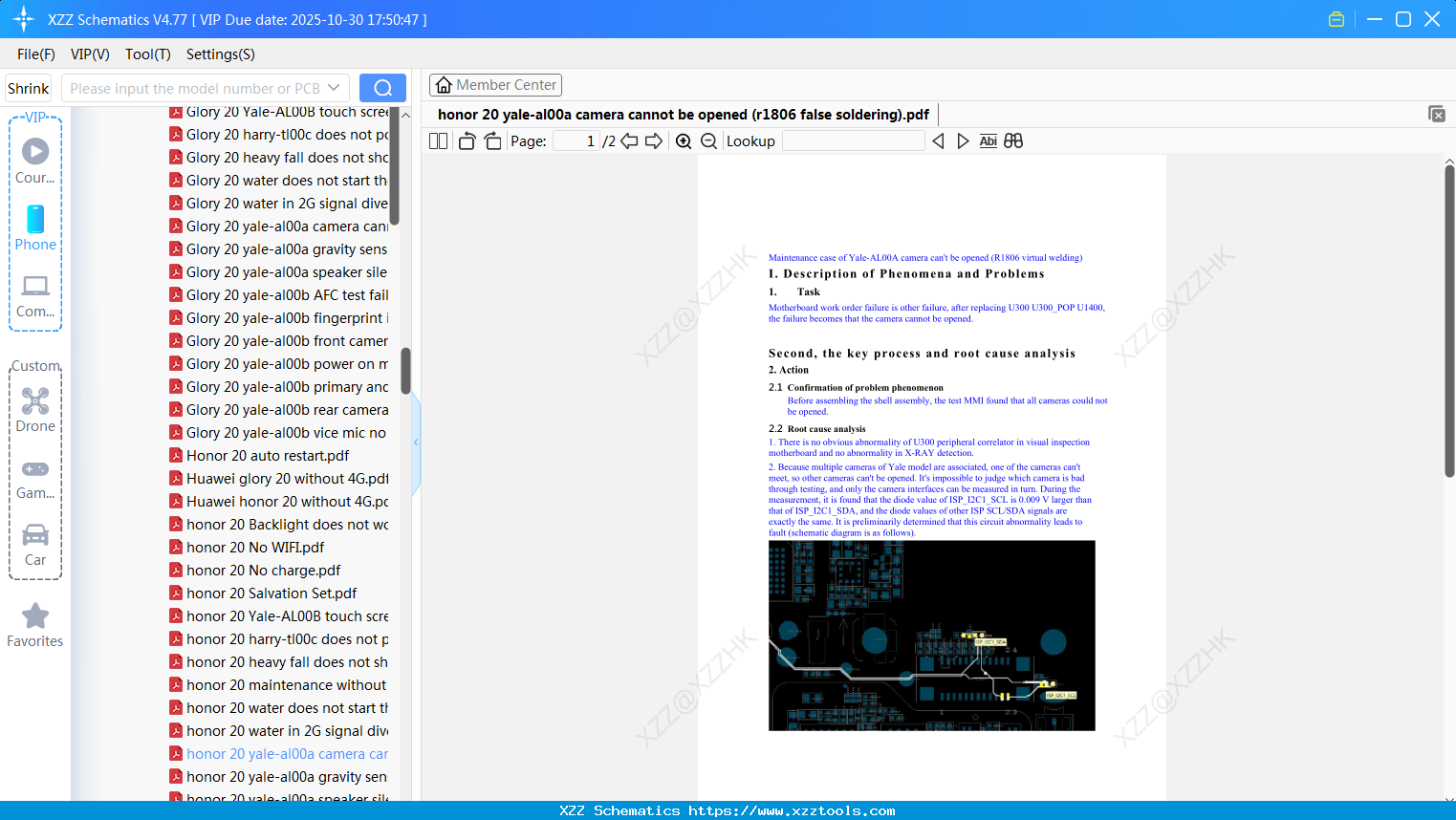Toggle the Abi case-match option
Screen dimensions: 1456x820
(989, 141)
